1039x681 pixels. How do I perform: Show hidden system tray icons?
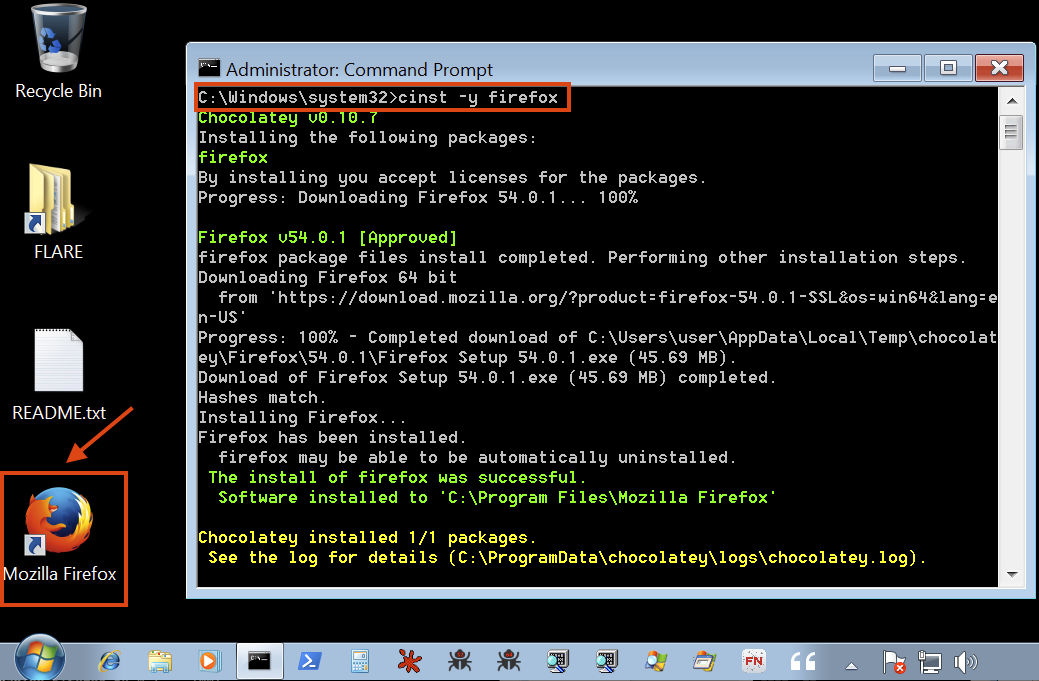pos(851,665)
